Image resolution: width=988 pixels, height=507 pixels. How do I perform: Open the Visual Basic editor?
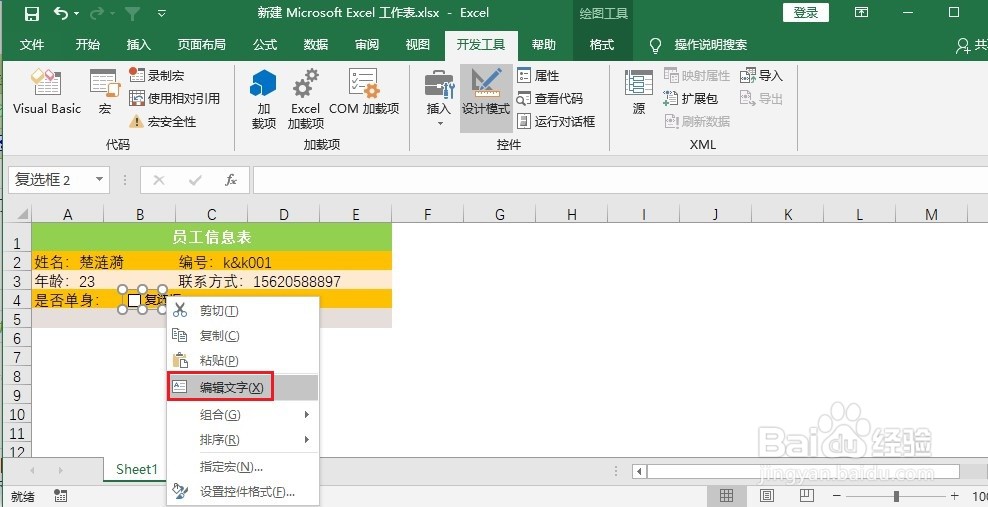point(47,92)
